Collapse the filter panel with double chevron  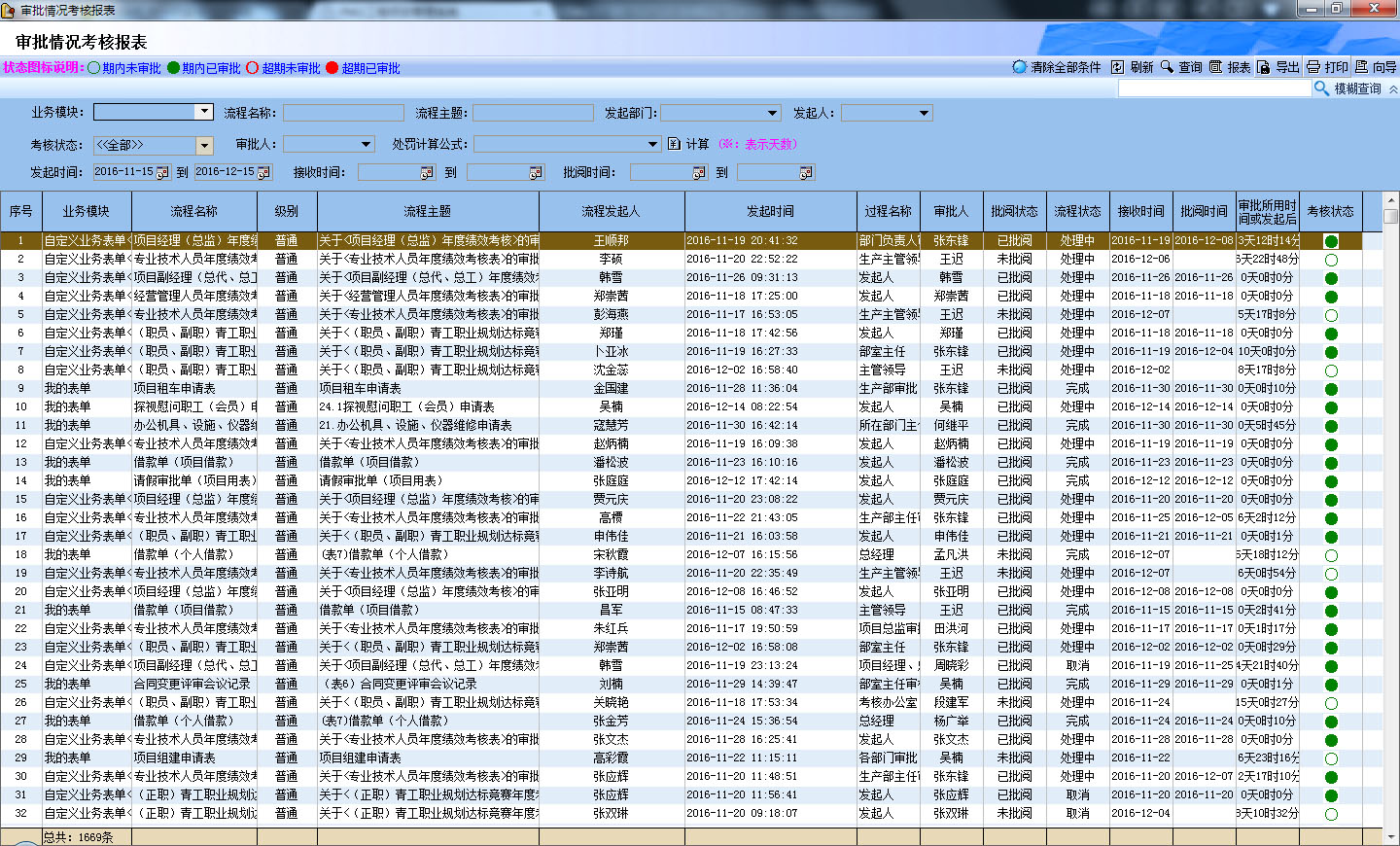tap(1392, 88)
